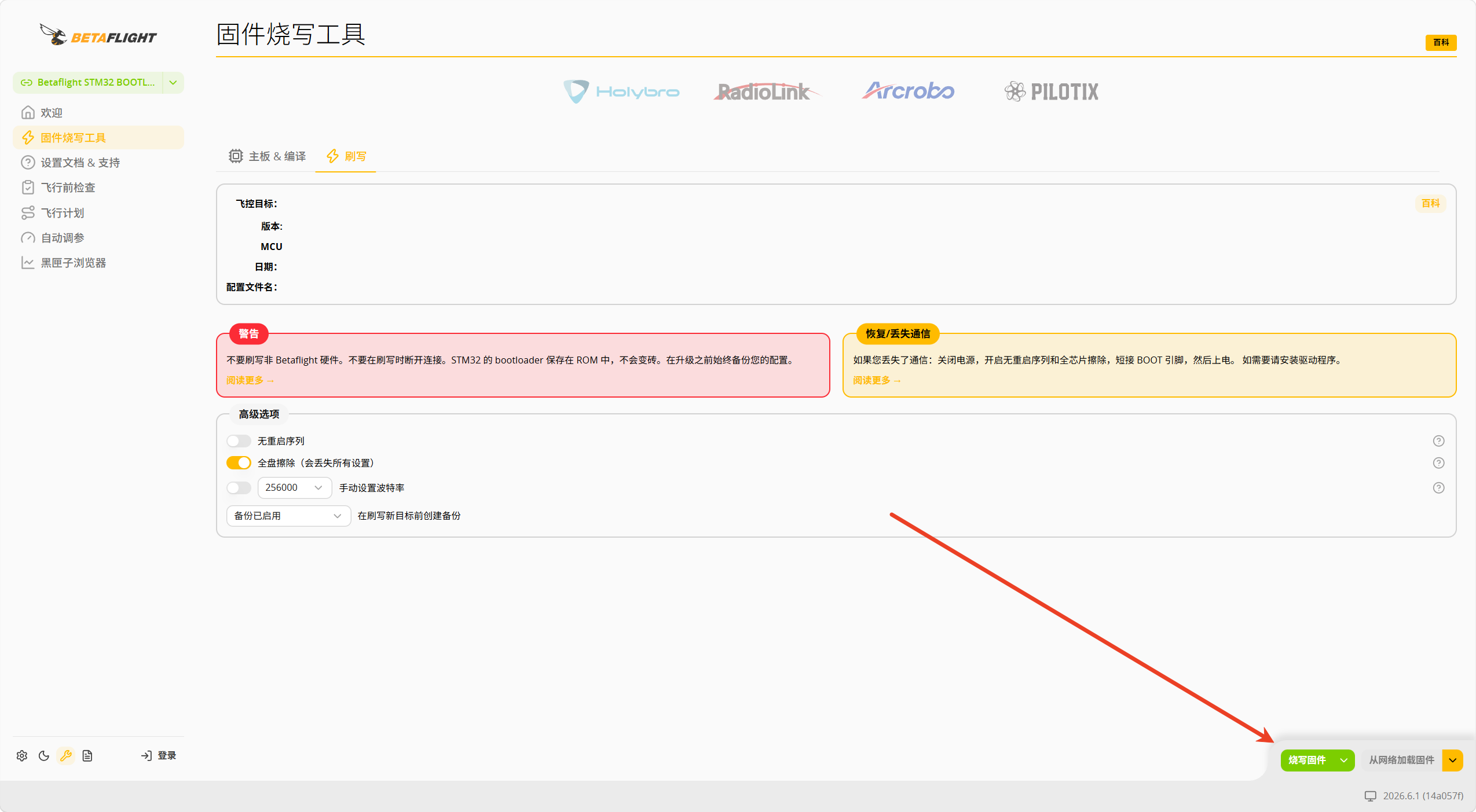The image size is (1476, 812).
Task: Open 飞行计划 in sidebar
Action: coord(98,213)
